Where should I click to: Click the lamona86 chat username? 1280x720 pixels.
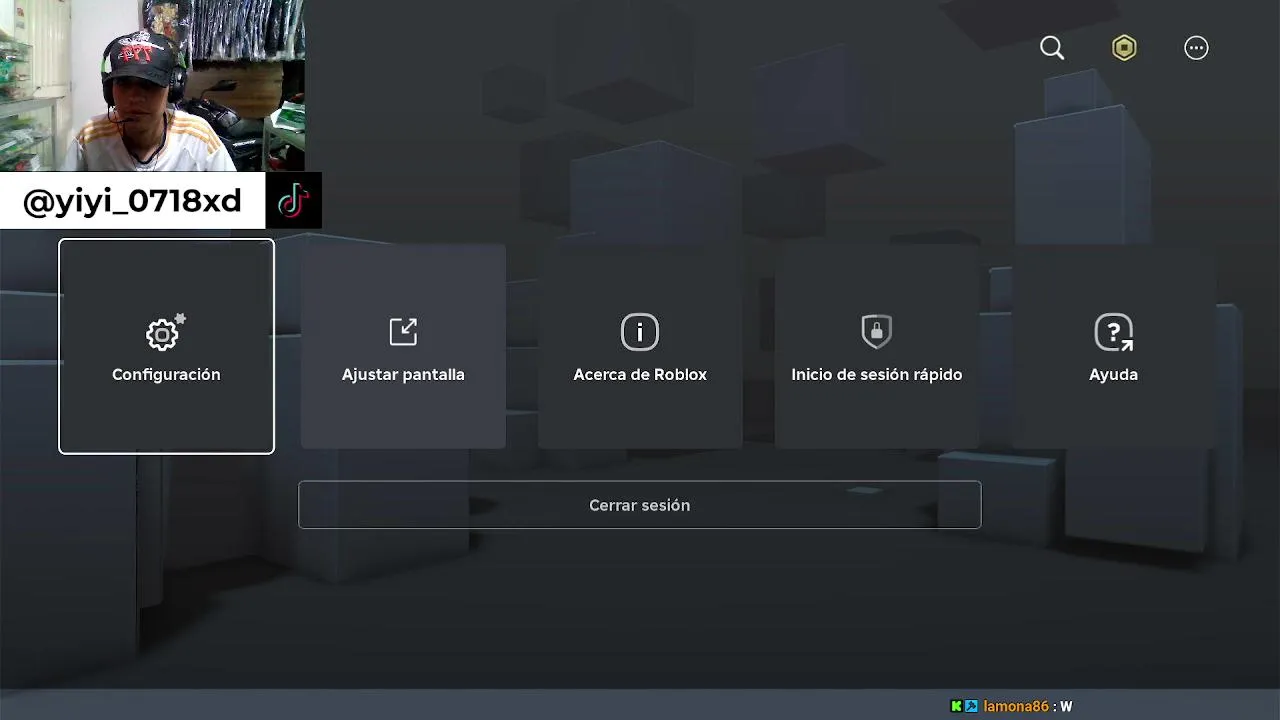tap(1016, 706)
